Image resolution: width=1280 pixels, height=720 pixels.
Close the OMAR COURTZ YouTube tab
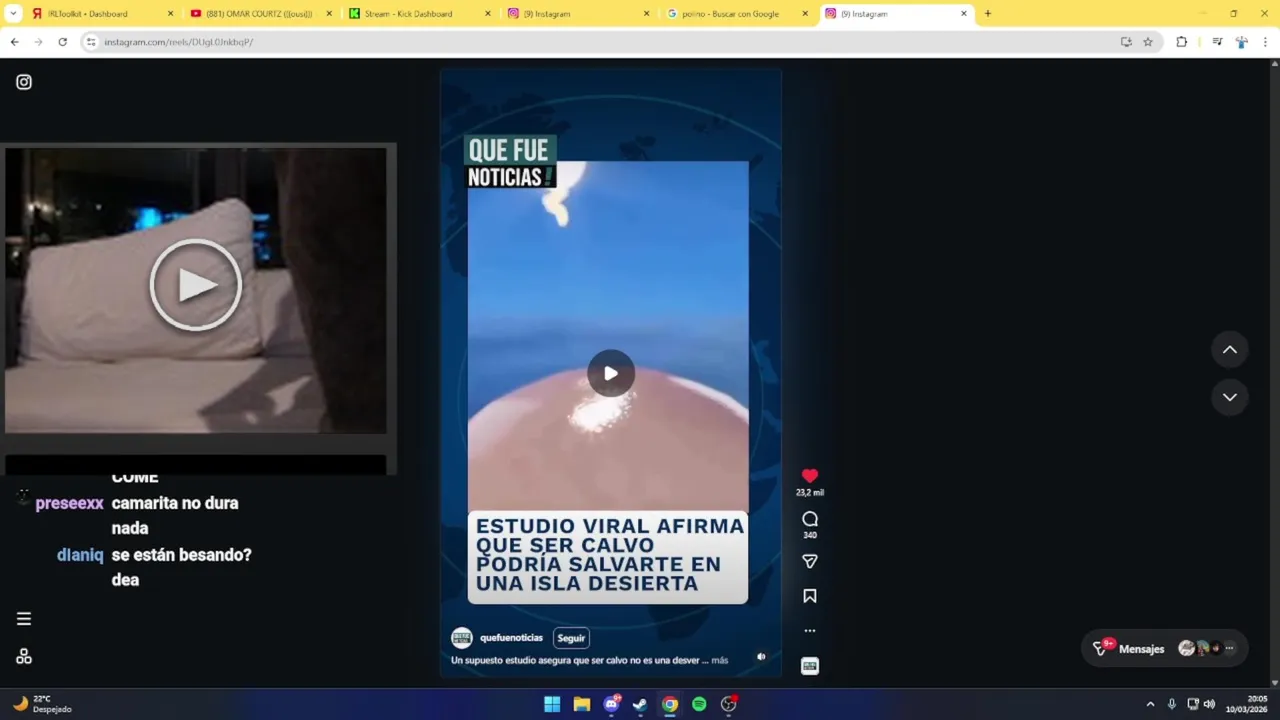click(x=329, y=14)
